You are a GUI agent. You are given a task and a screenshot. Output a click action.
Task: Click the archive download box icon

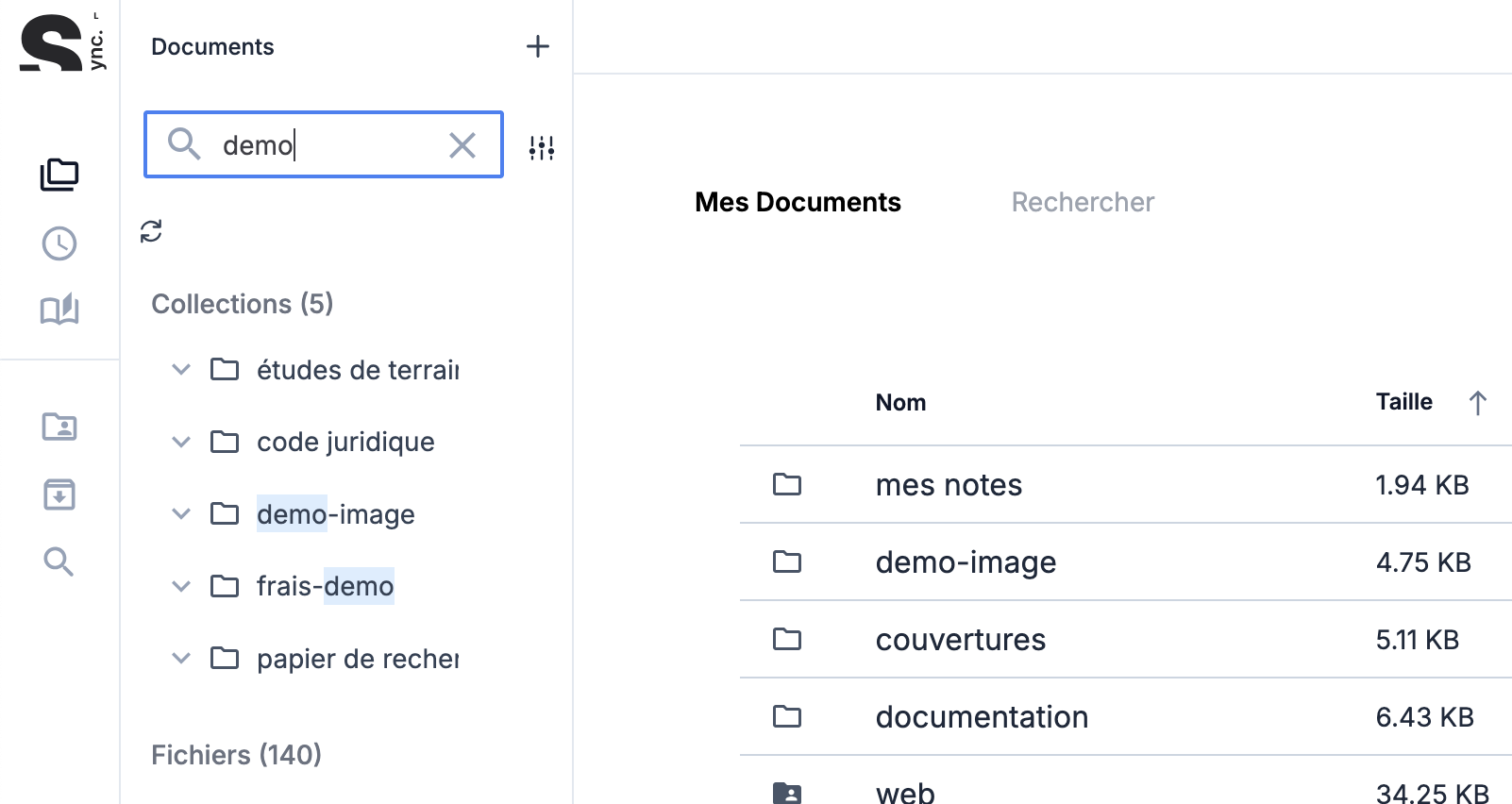59,494
